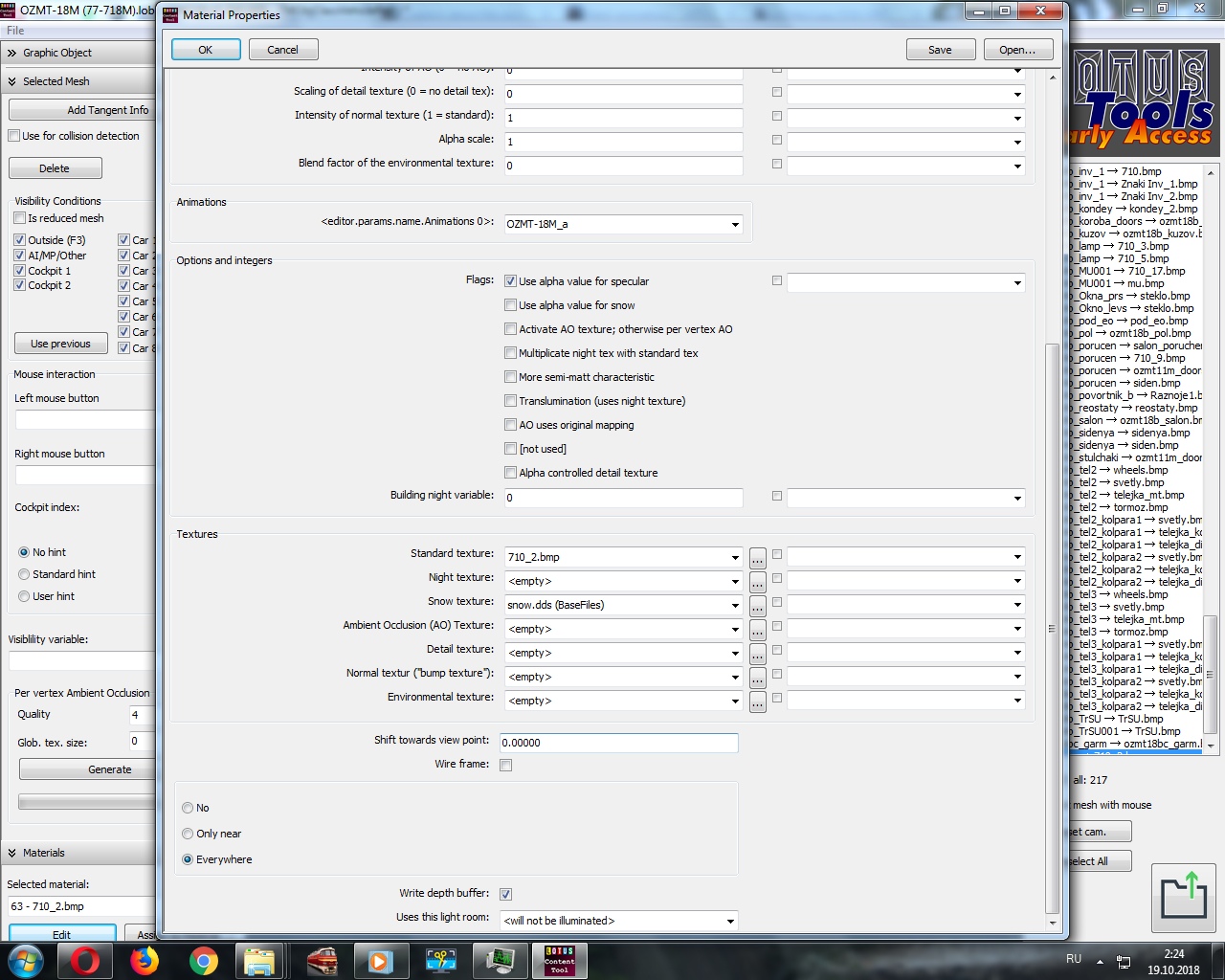Open Windows Media Player from the taskbar
The width and height of the screenshot is (1225, 980).
coord(381,961)
